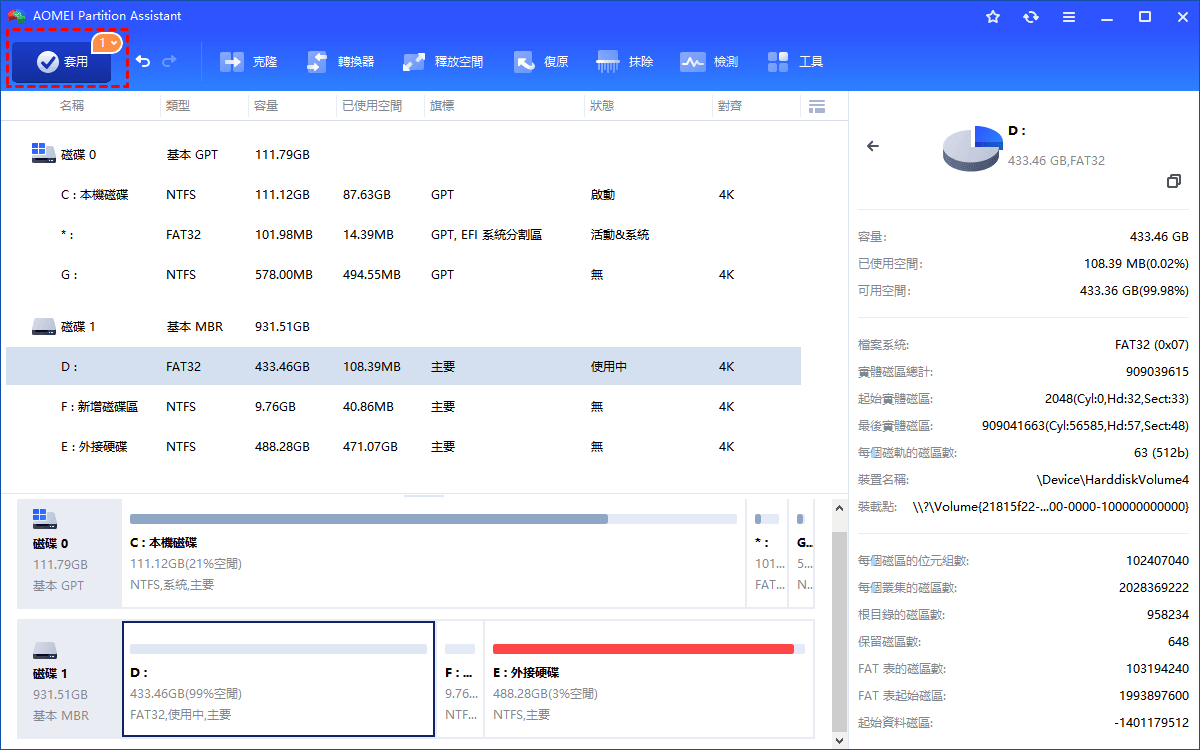This screenshot has height=750, width=1200.
Task: Click the 使用中 status cell
Action: point(608,367)
